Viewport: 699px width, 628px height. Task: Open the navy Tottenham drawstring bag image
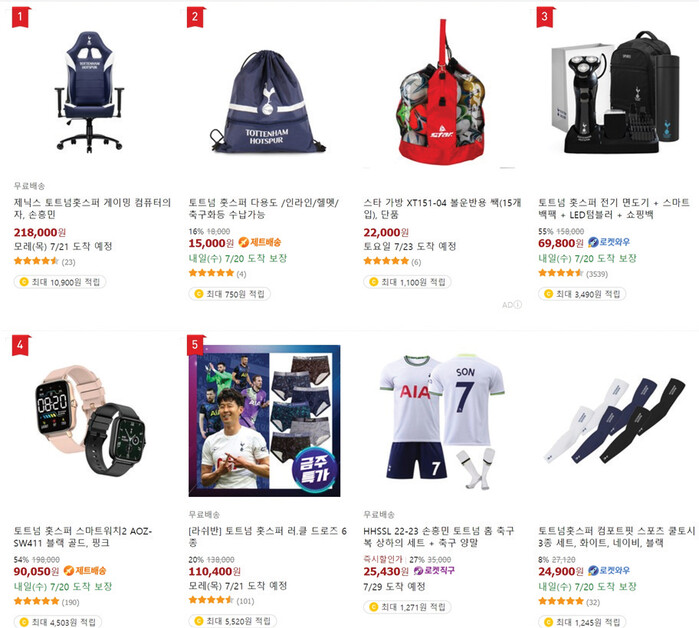tap(267, 103)
